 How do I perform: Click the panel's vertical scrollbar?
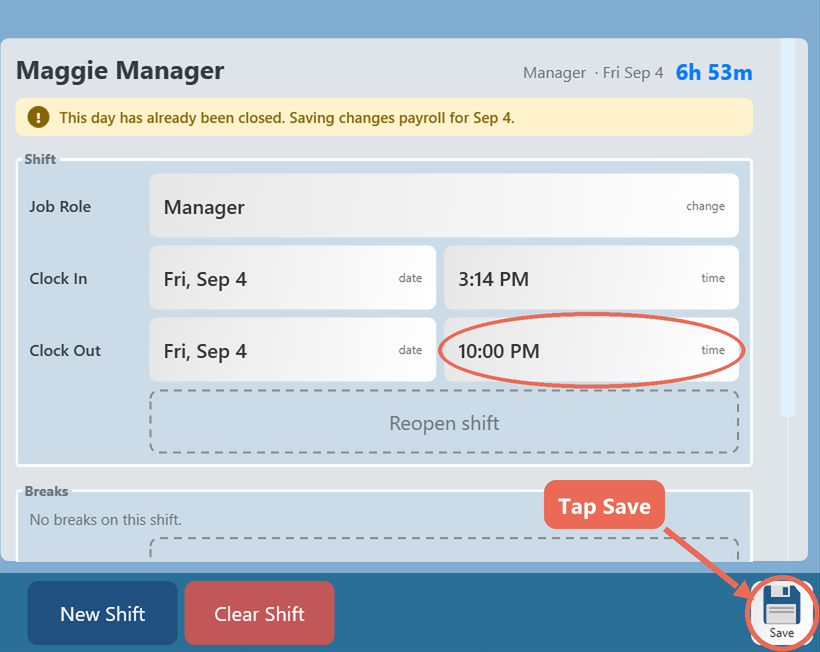point(788,227)
